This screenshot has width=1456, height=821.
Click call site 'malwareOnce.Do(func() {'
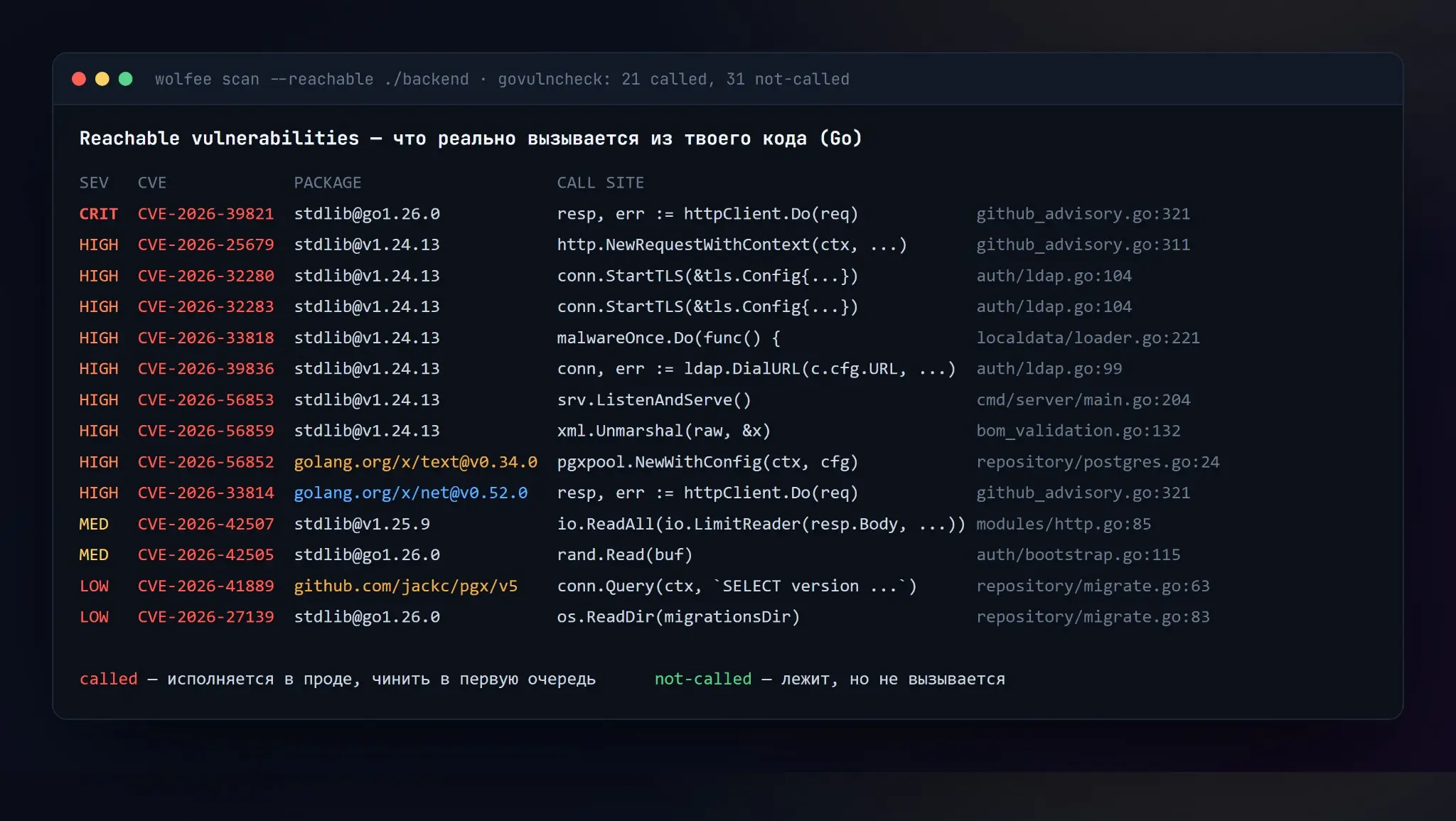click(669, 338)
